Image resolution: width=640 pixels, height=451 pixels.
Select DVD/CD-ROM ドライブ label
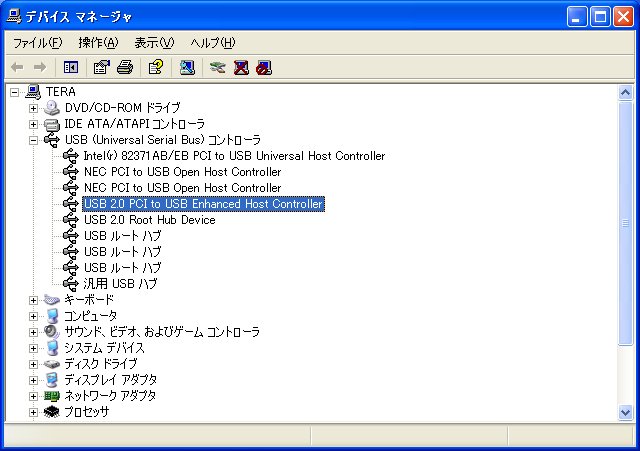pyautogui.click(x=122, y=108)
